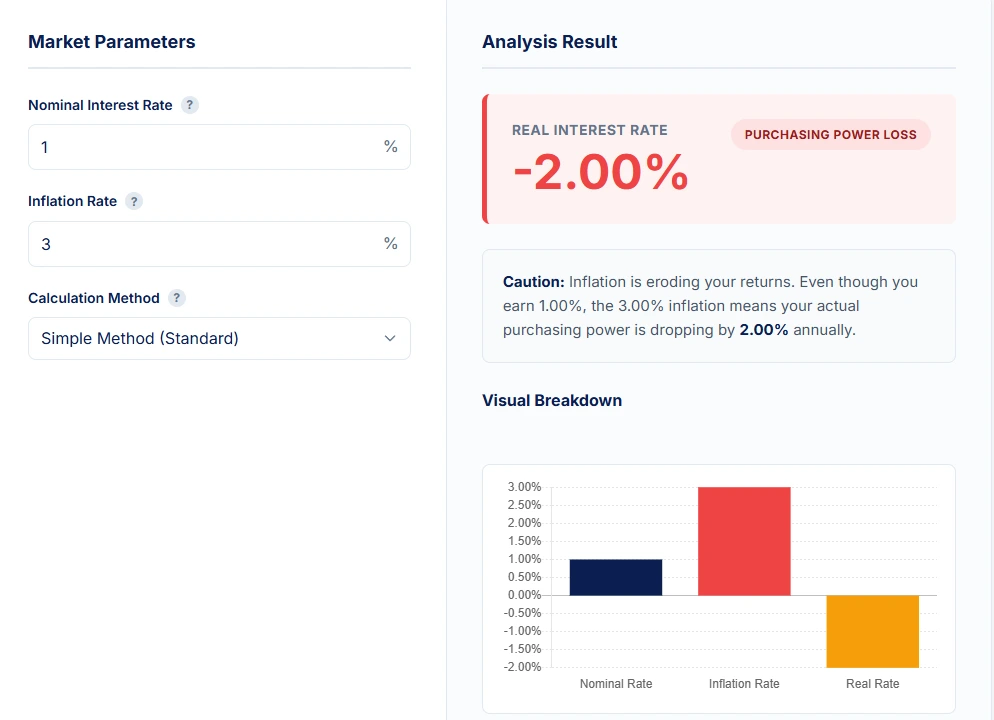Open the Simple Method (Standard) dropdown
The width and height of the screenshot is (994, 720).
219,338
